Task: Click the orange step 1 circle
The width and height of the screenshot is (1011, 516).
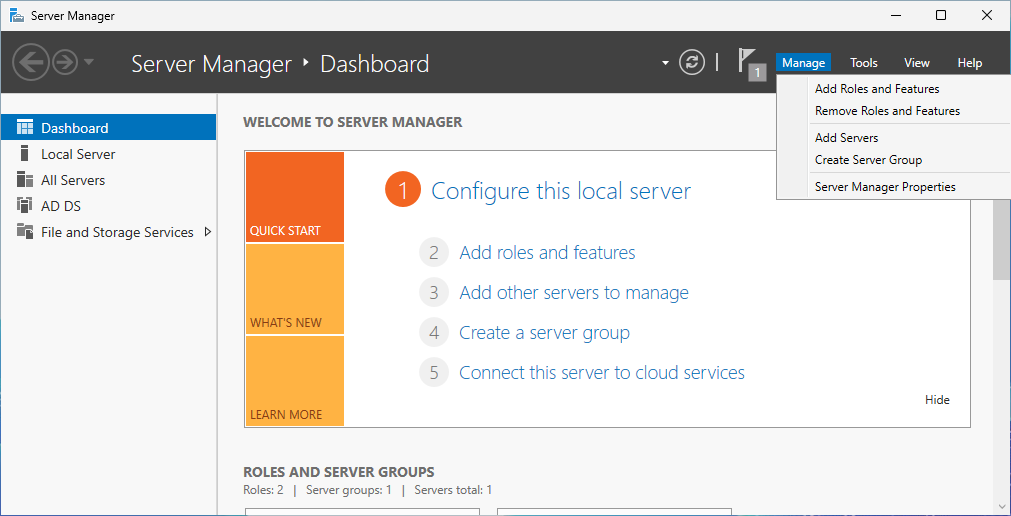Action: coord(402,191)
